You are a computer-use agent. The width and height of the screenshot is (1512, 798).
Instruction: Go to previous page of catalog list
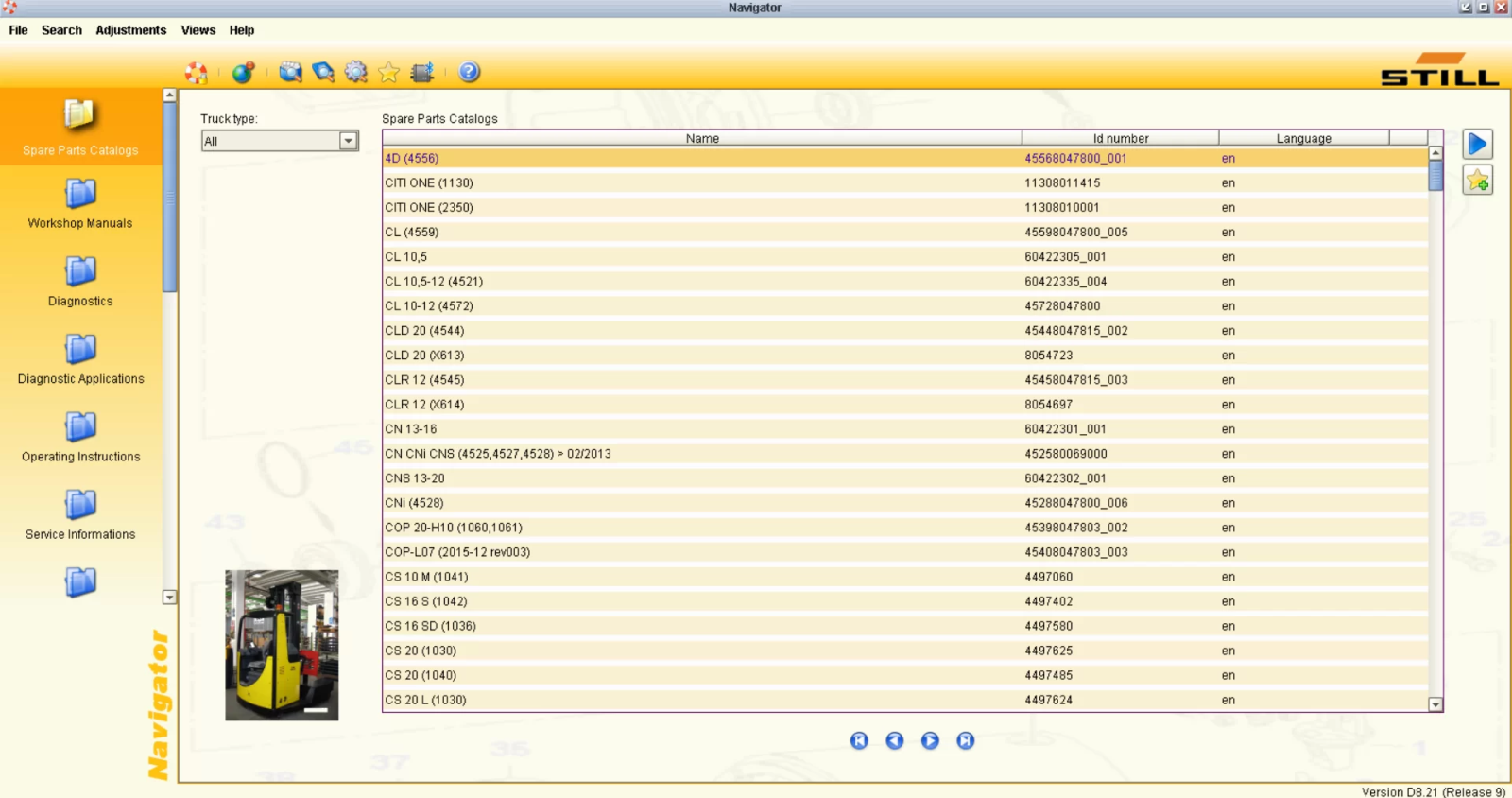(895, 740)
